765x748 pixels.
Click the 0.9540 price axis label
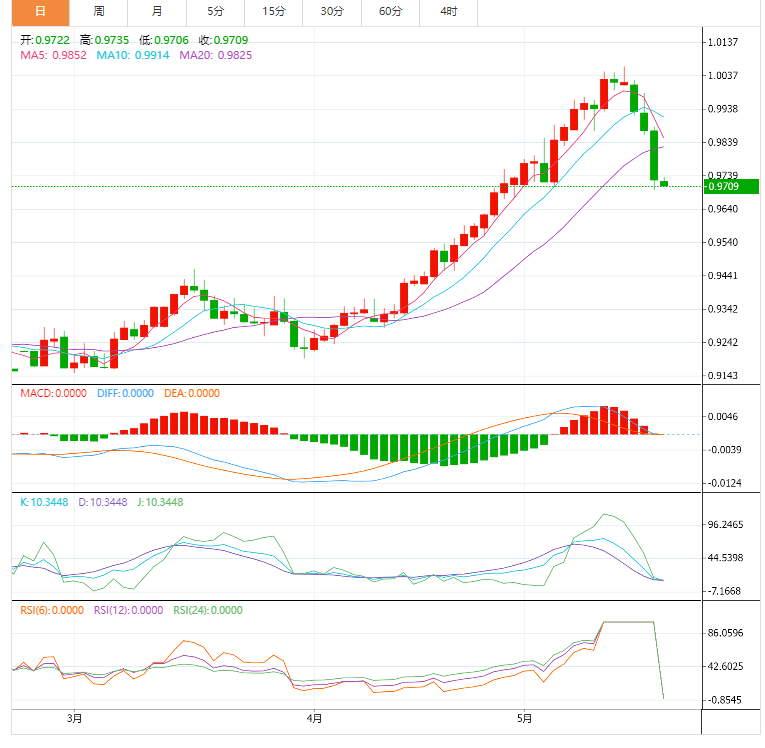pyautogui.click(x=723, y=243)
